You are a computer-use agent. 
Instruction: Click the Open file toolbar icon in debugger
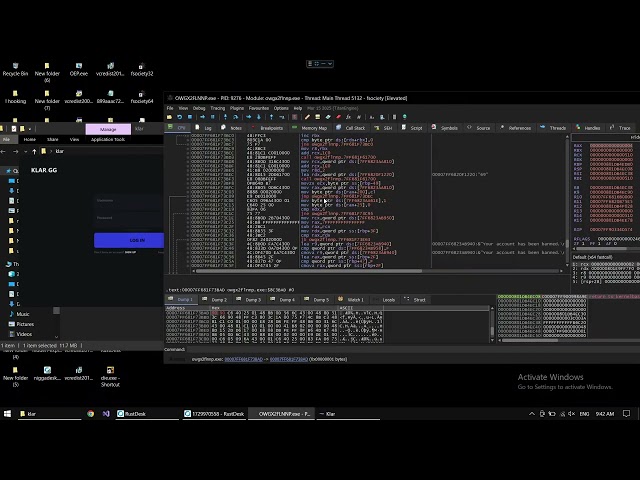point(169,117)
